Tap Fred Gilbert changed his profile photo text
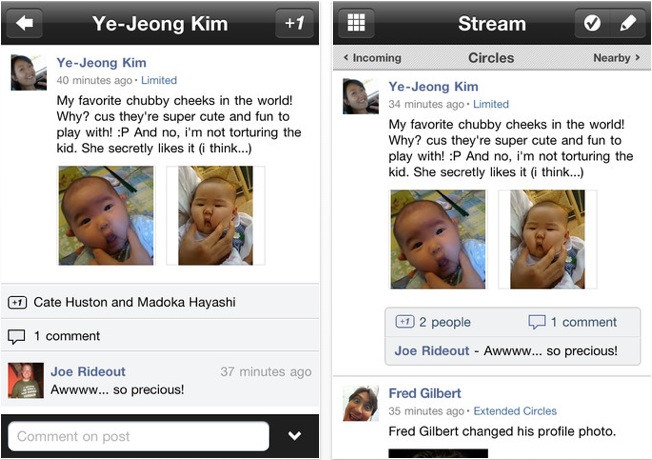The image size is (652, 460). pyautogui.click(x=502, y=431)
